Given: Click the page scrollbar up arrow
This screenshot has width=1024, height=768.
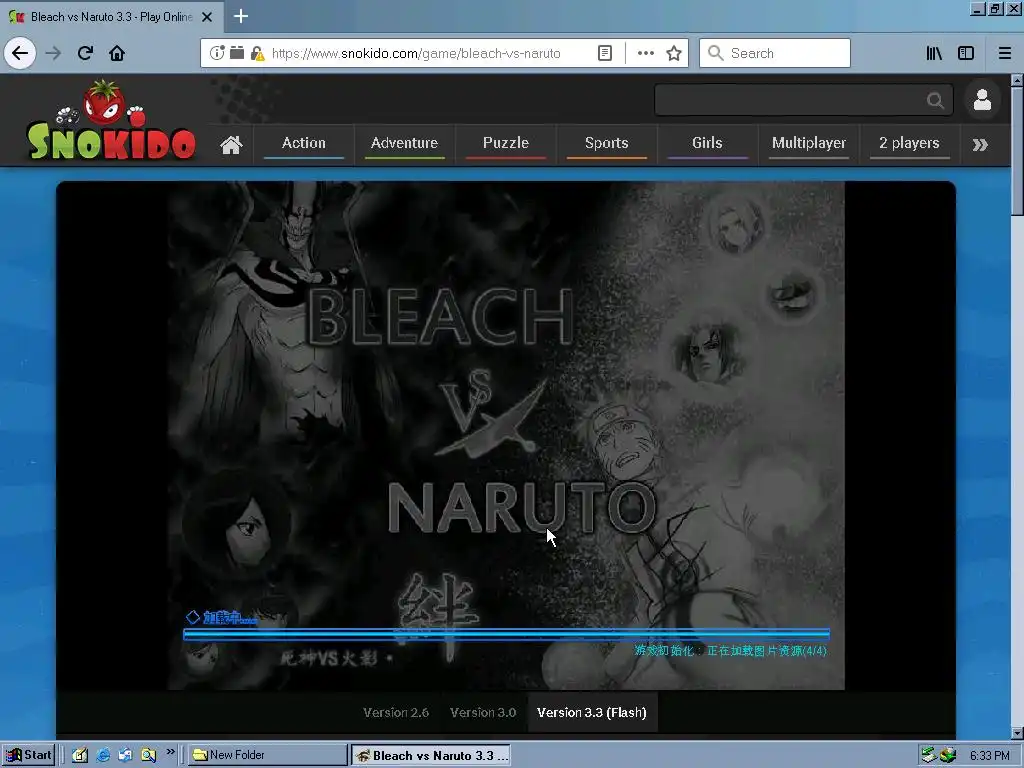Looking at the screenshot, I should [1017, 81].
